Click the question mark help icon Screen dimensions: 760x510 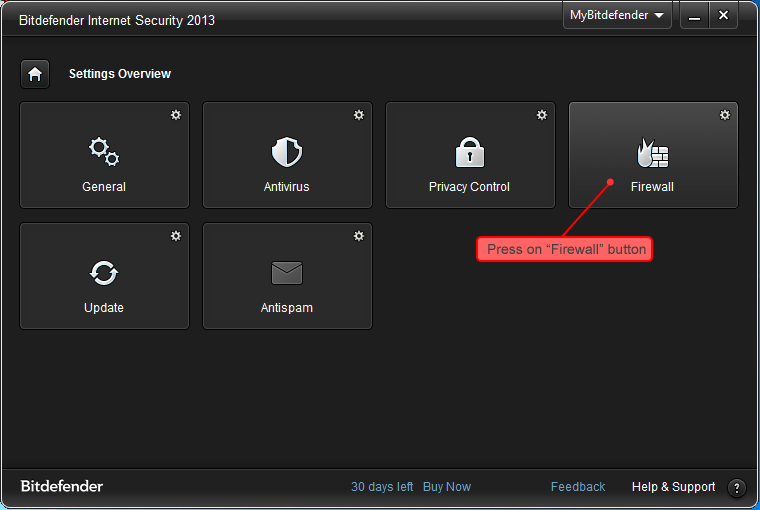coord(737,488)
